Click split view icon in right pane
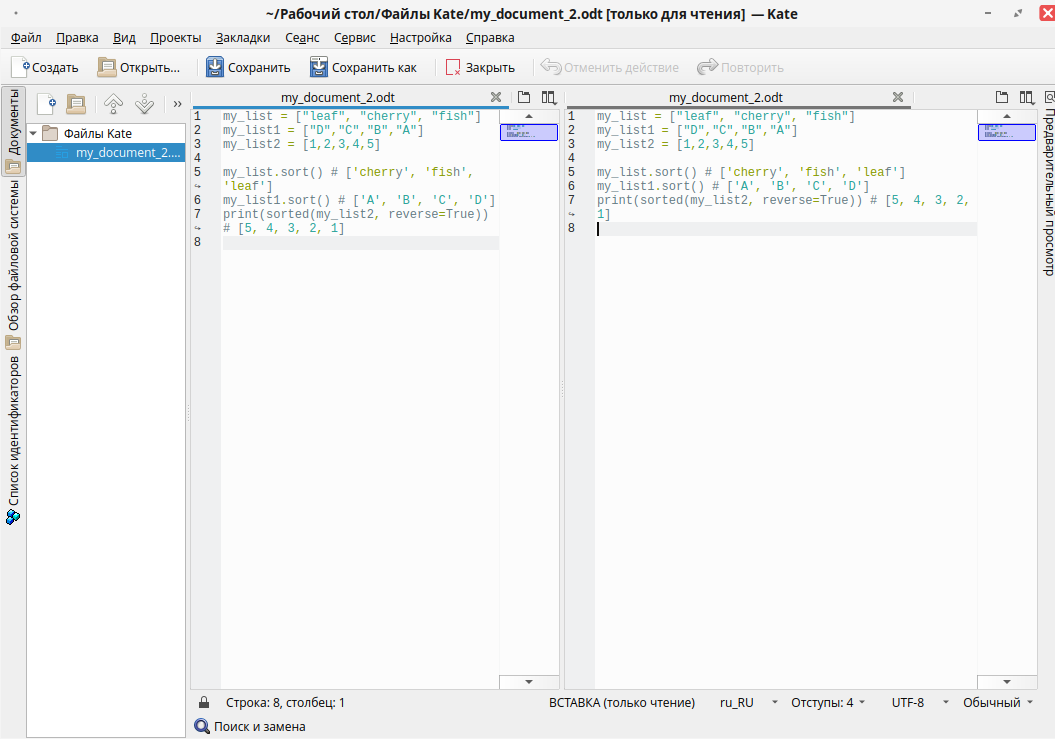This screenshot has width=1055, height=739. pyautogui.click(x=1026, y=97)
